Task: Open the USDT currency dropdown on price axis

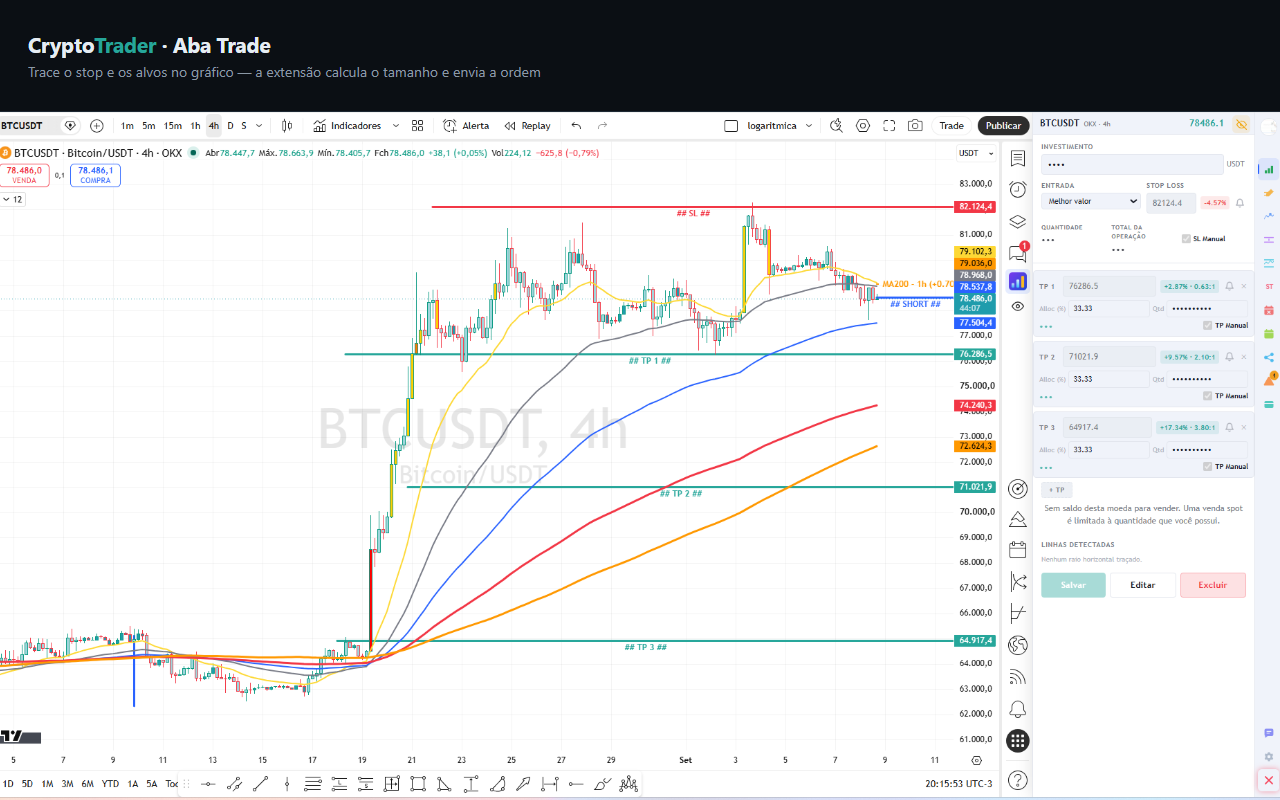Action: [x=976, y=153]
